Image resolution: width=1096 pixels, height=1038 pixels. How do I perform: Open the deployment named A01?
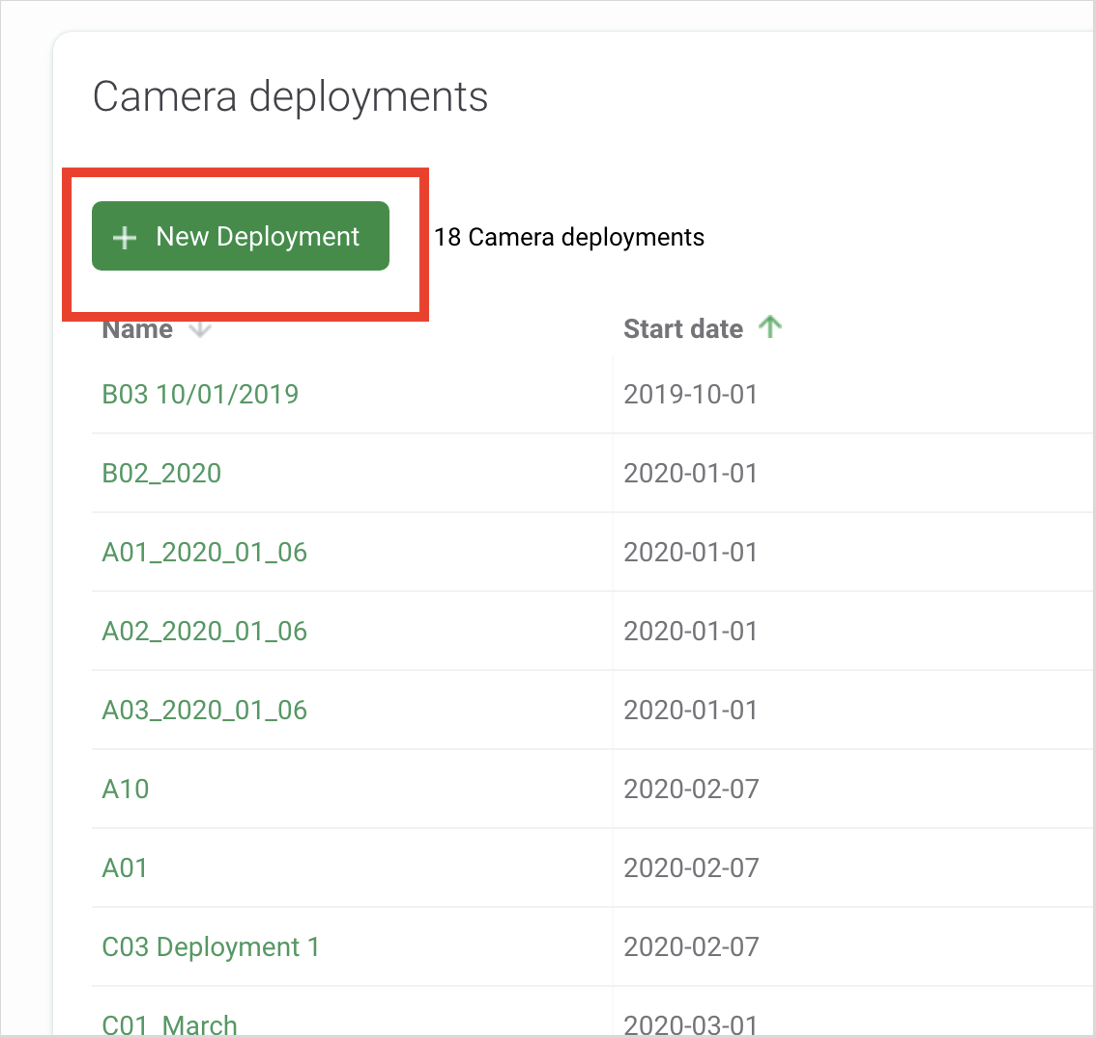[x=125, y=868]
